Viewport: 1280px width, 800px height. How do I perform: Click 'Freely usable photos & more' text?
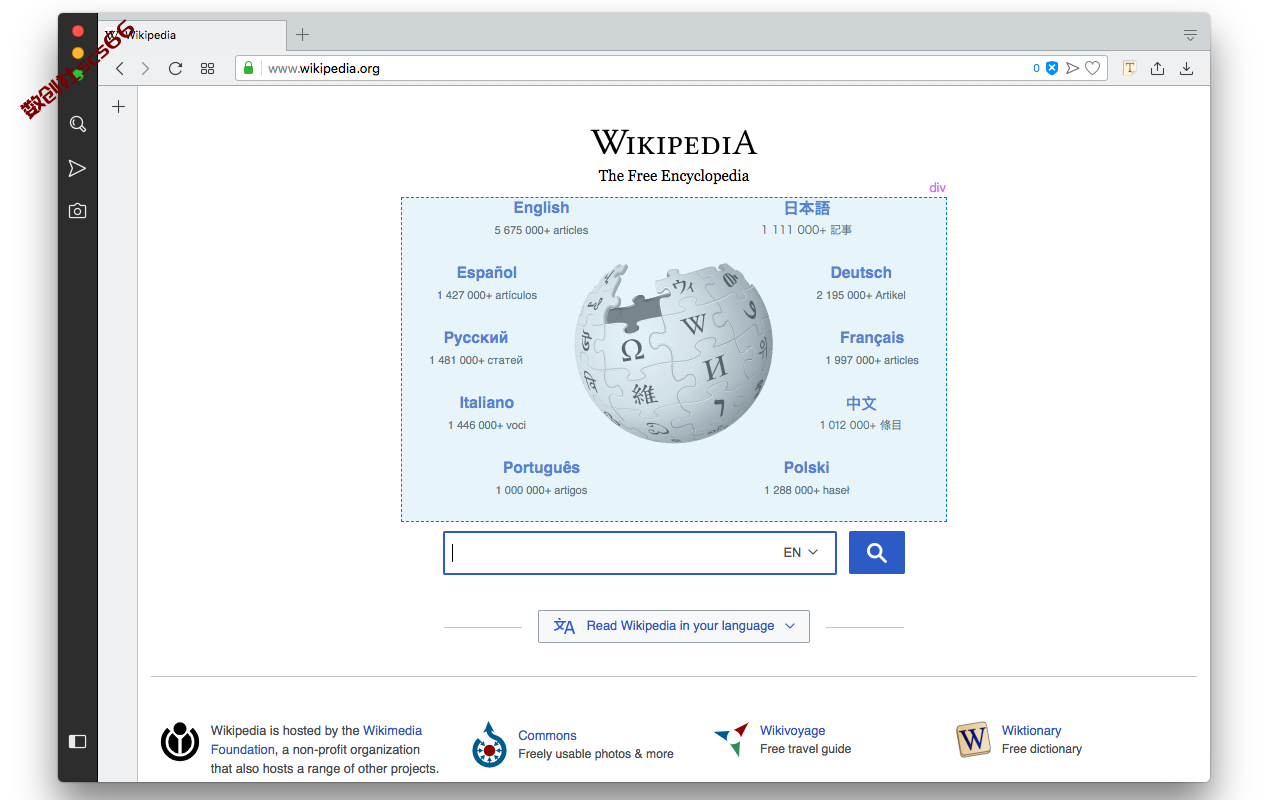tap(596, 754)
